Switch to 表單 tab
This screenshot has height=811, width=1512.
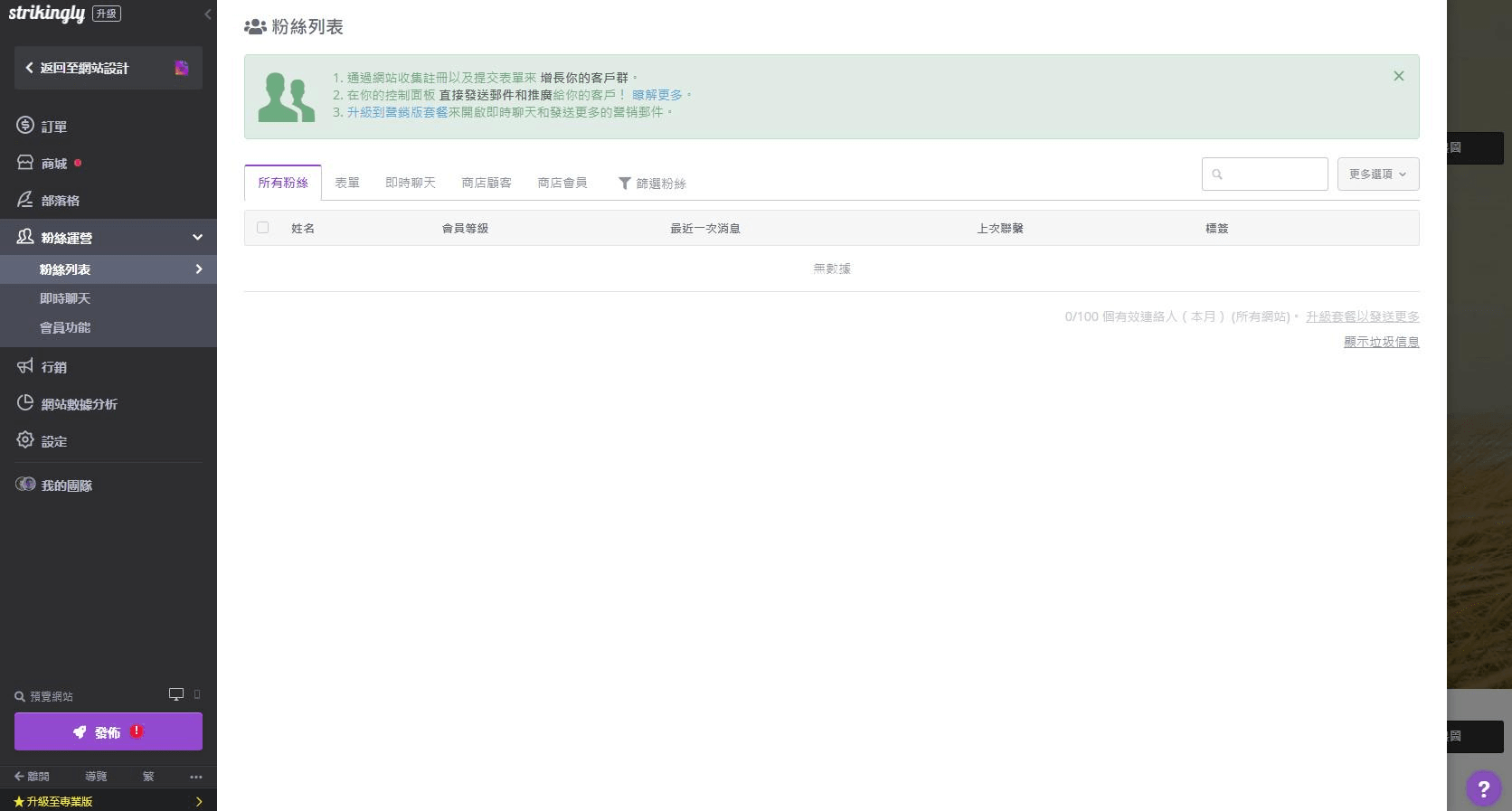[x=347, y=183]
